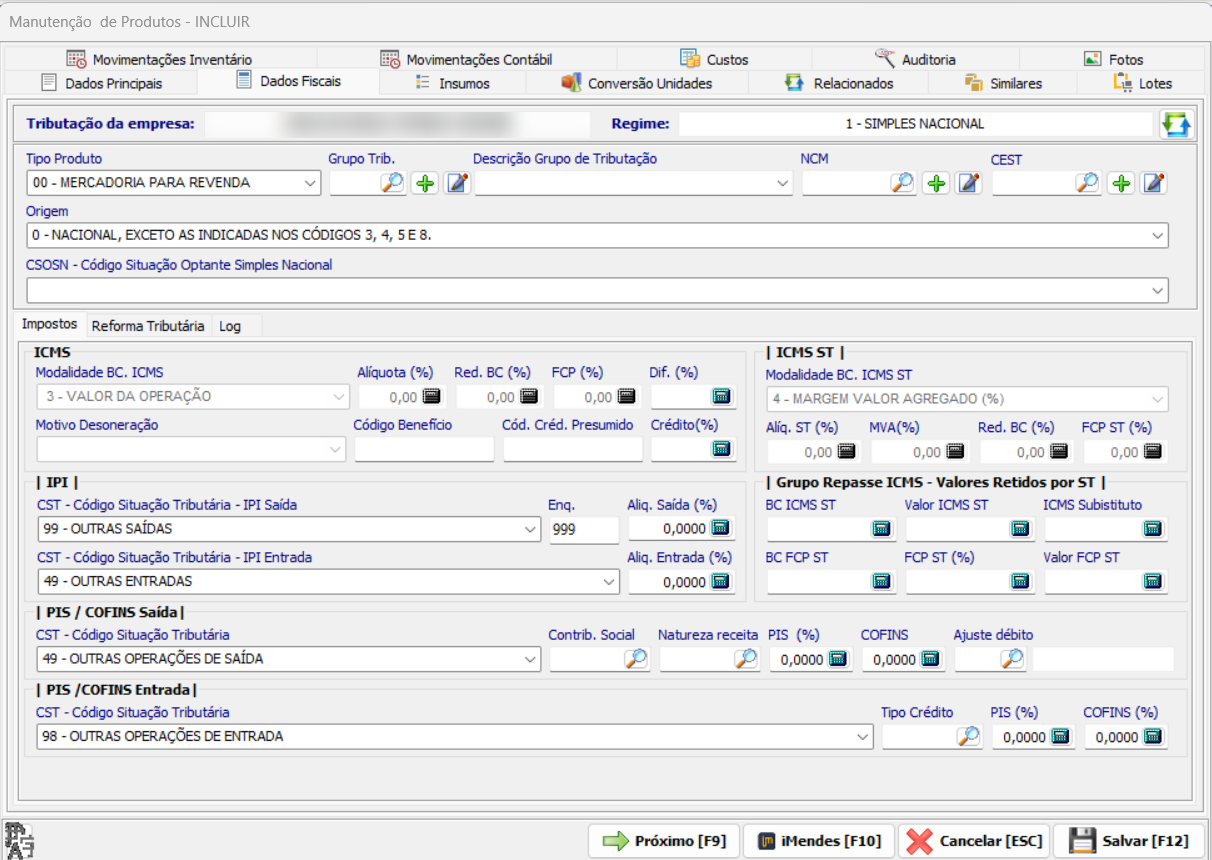Search CEST with magnifier icon
1212x860 pixels.
(1088, 183)
